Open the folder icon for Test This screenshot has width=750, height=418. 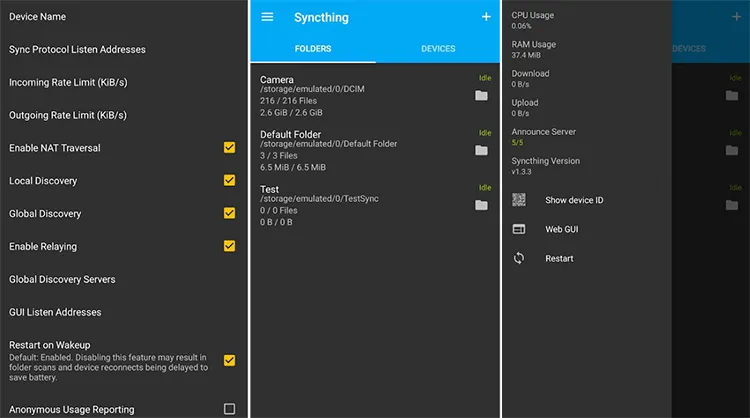(481, 205)
